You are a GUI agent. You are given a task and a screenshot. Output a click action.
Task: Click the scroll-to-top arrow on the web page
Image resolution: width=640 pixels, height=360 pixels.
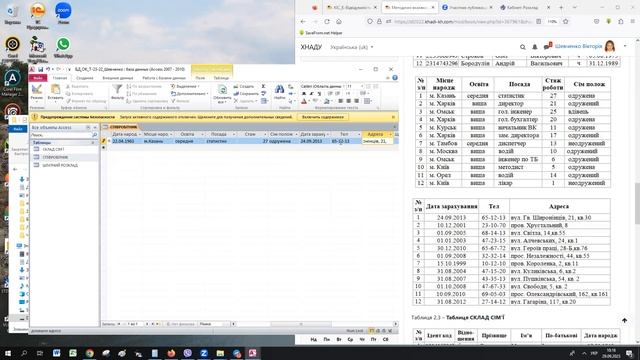click(624, 320)
